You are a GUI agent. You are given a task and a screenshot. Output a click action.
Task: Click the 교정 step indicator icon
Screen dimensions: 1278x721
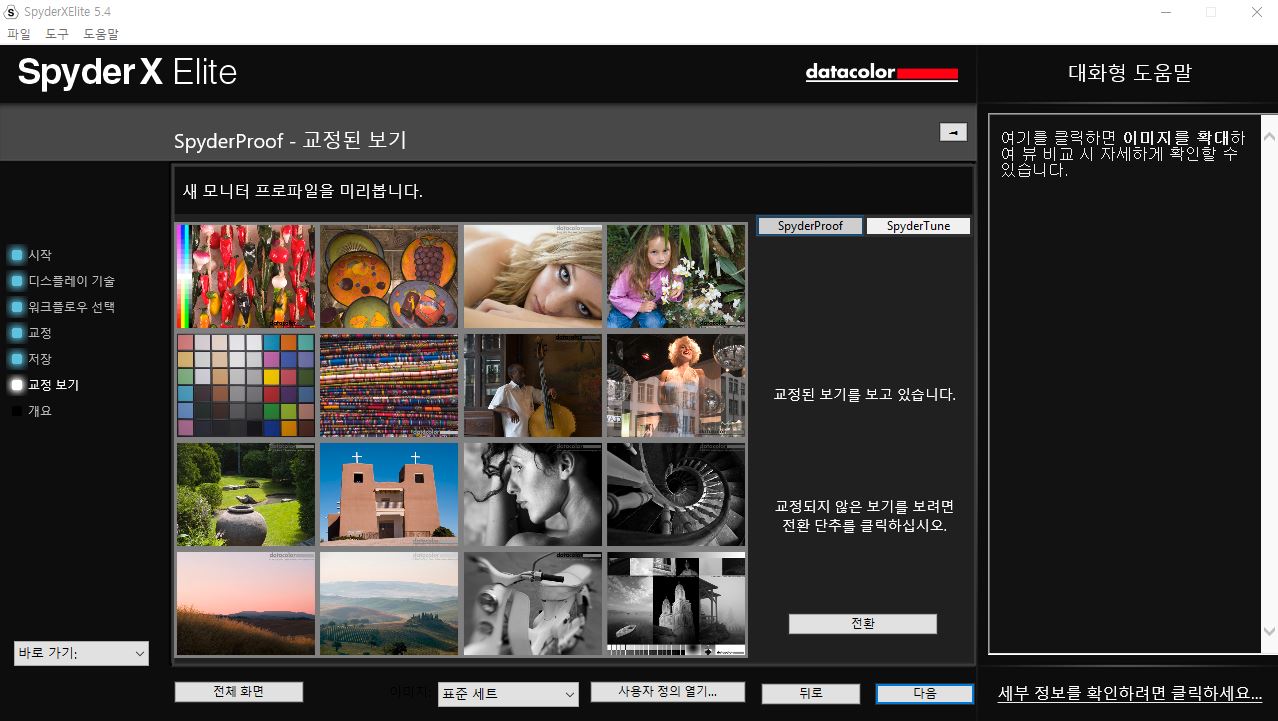(x=17, y=333)
